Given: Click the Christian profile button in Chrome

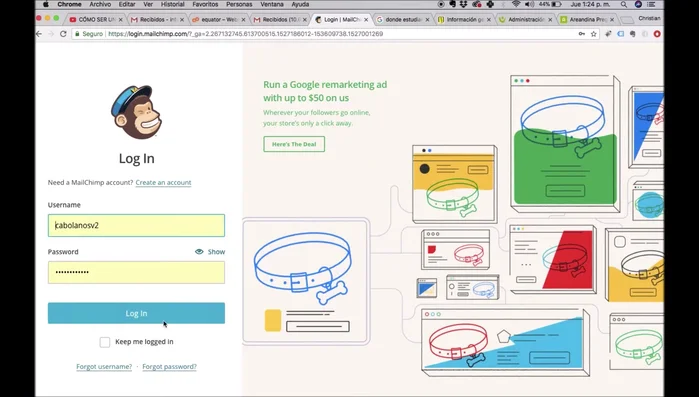Looking at the screenshot, I should [x=649, y=18].
